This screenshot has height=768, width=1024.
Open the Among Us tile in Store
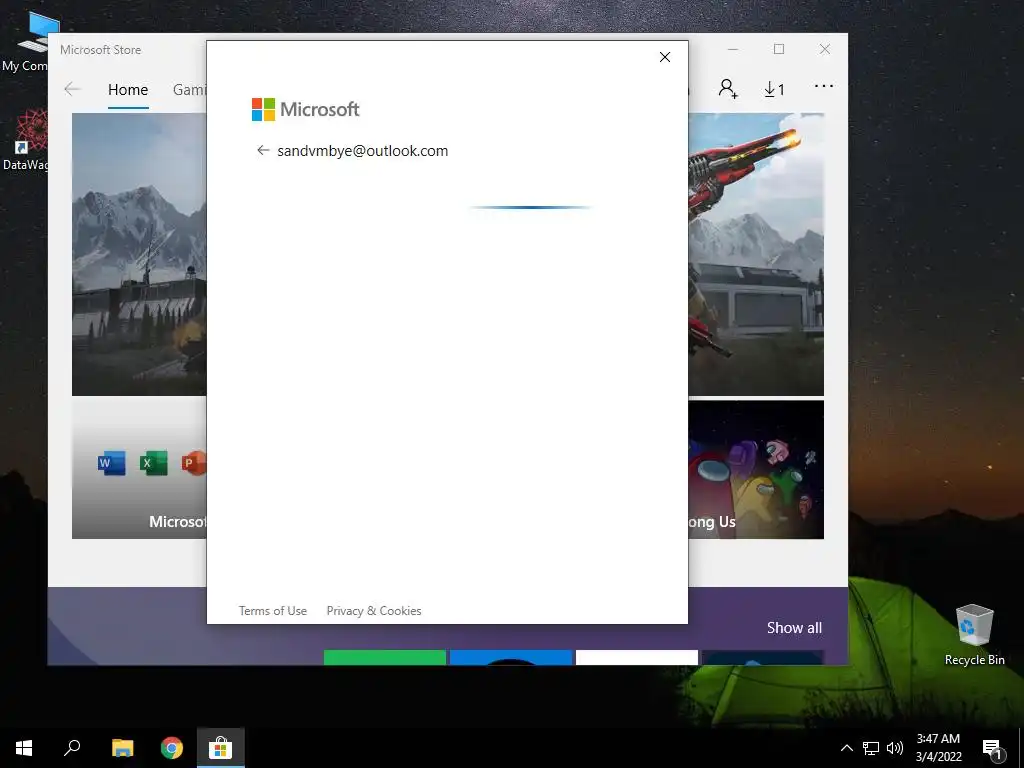click(756, 470)
